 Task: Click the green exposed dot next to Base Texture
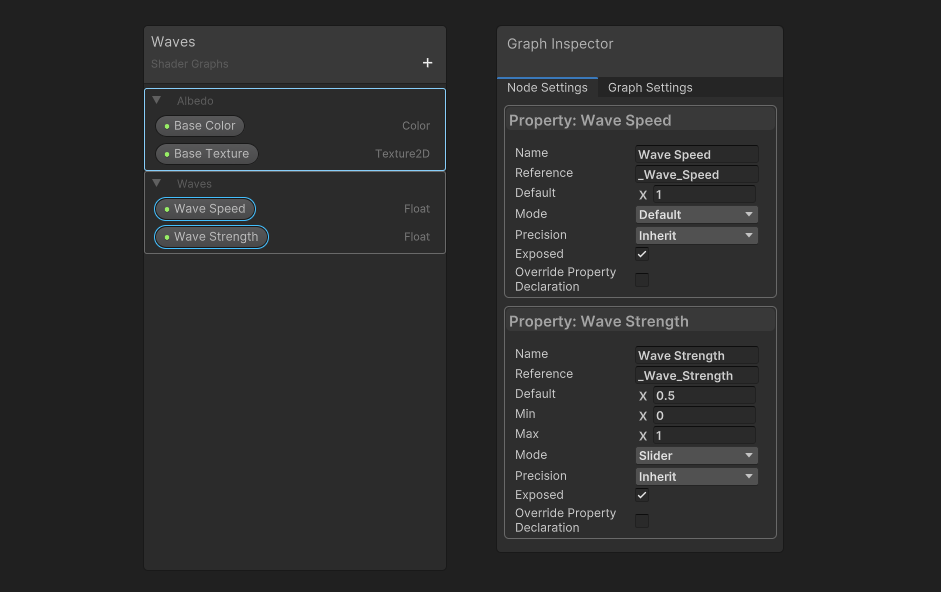pyautogui.click(x=166, y=154)
